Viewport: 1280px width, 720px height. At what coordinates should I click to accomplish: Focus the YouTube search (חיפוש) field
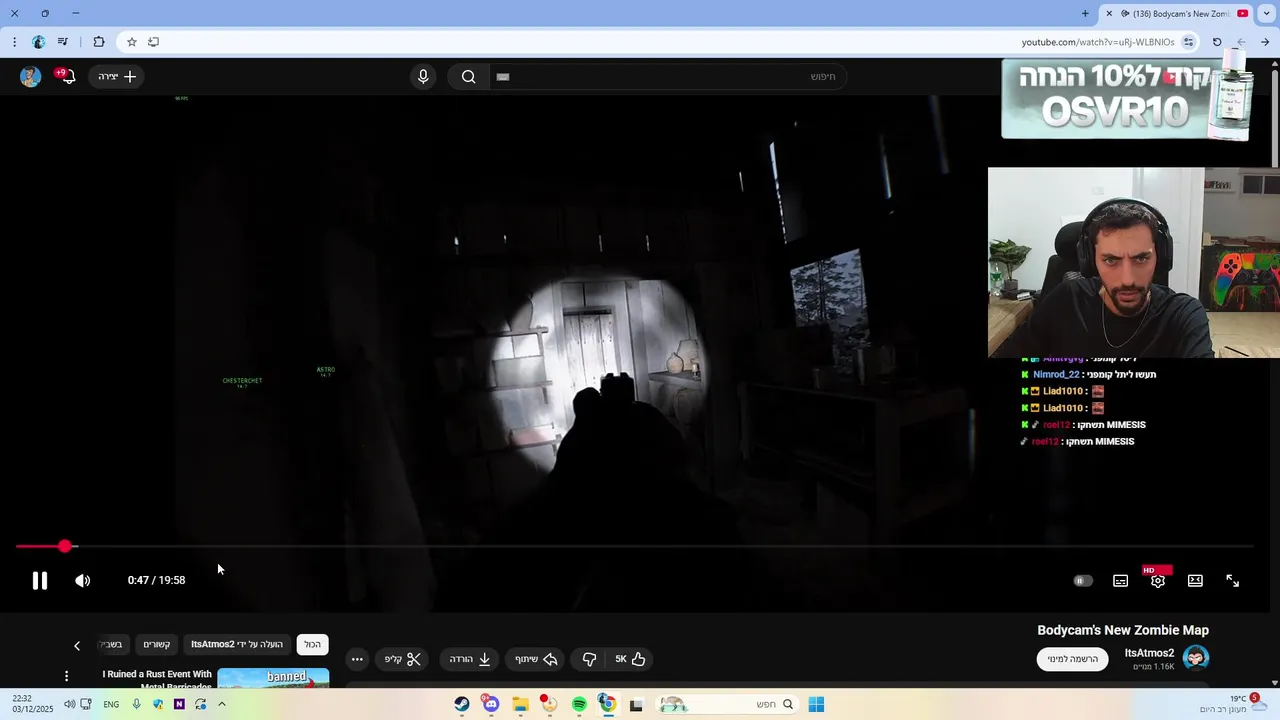point(667,76)
